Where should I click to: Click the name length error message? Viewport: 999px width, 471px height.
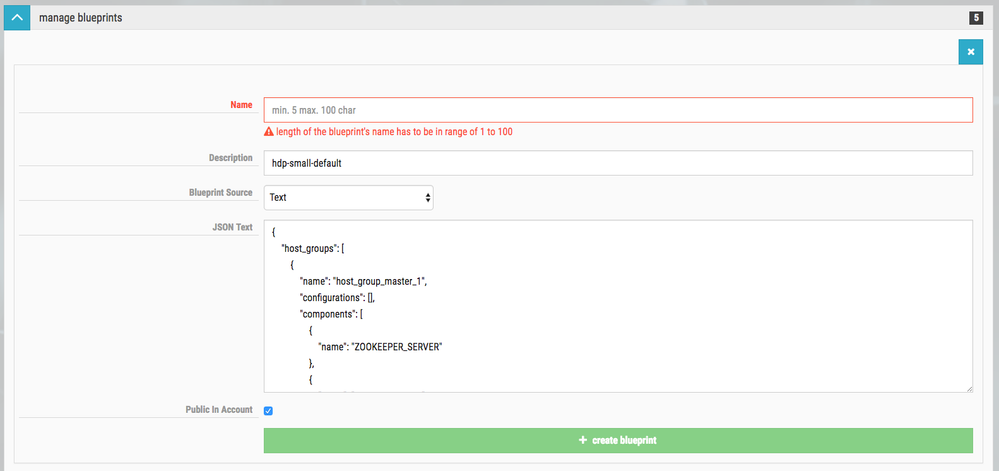pos(394,133)
